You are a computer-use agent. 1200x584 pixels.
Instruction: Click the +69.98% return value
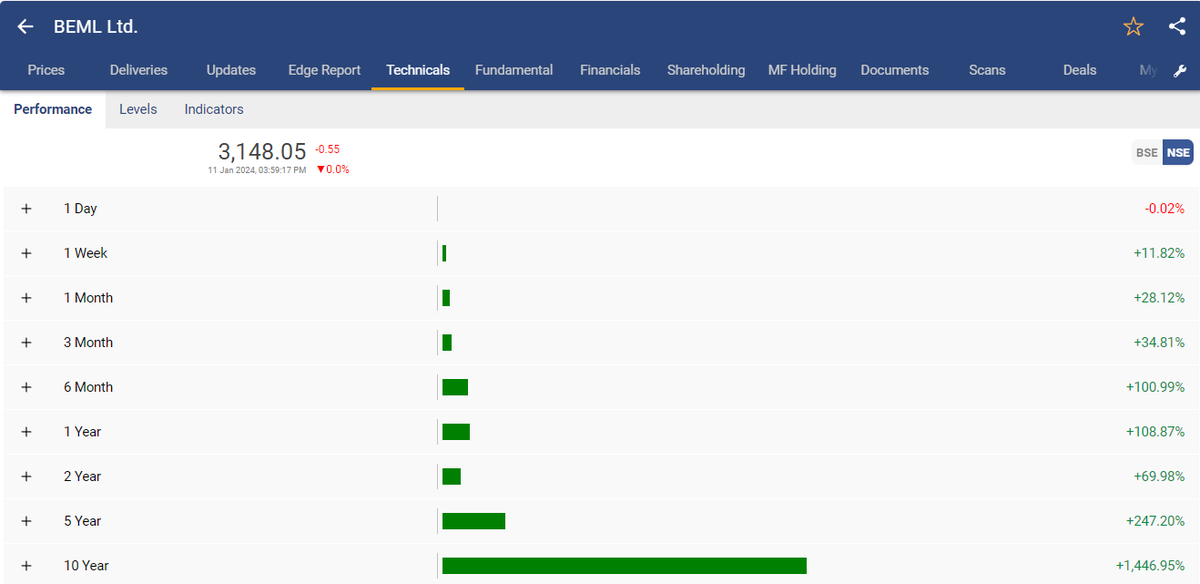pos(1159,476)
